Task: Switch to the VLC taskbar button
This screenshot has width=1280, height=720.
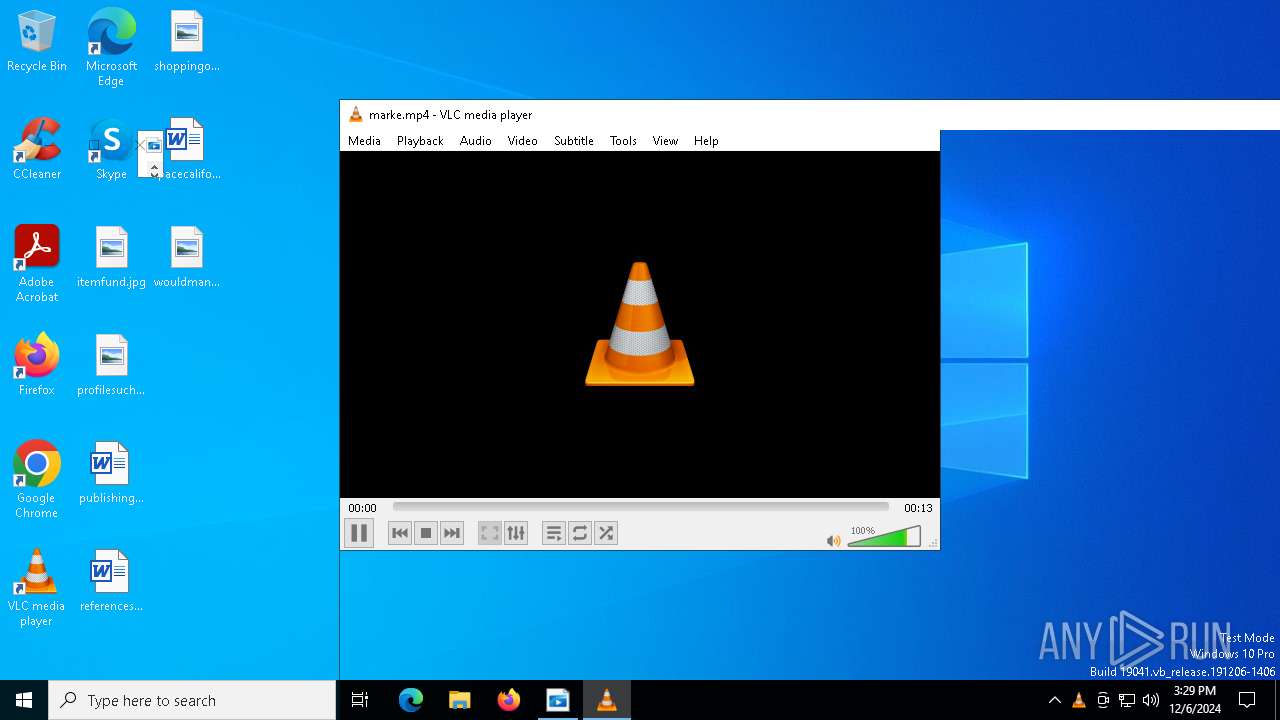Action: click(x=606, y=700)
